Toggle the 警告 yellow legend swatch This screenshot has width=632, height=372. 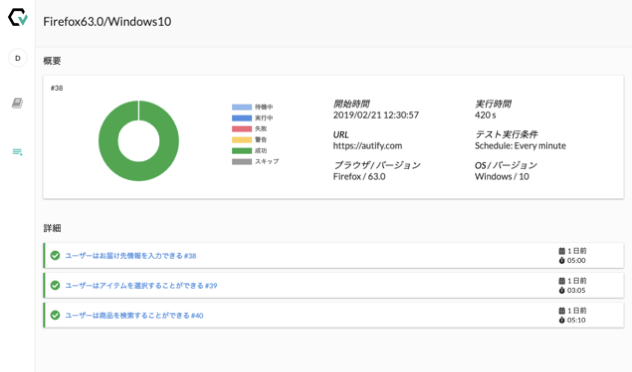[x=242, y=140]
